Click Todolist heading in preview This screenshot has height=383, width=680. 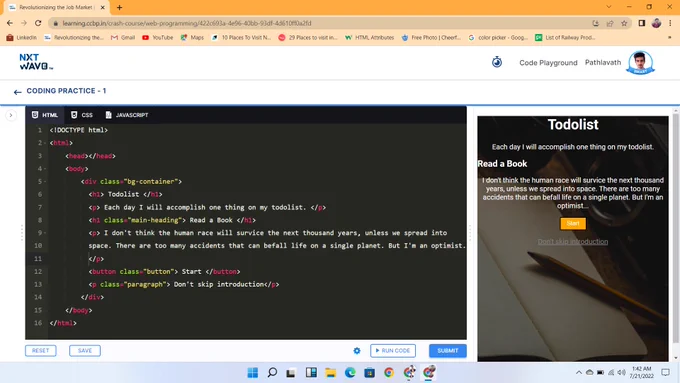point(573,124)
